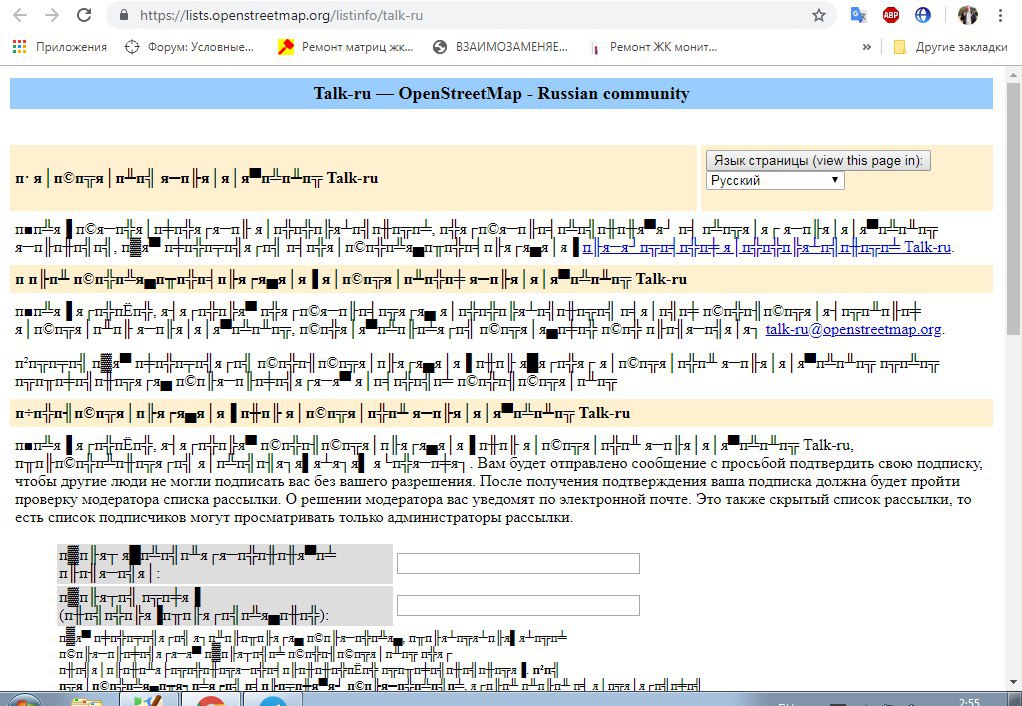Click the 'Язык страницы (view this page in)' button
Viewport: 1022px width, 706px height.
pyautogui.click(x=818, y=160)
